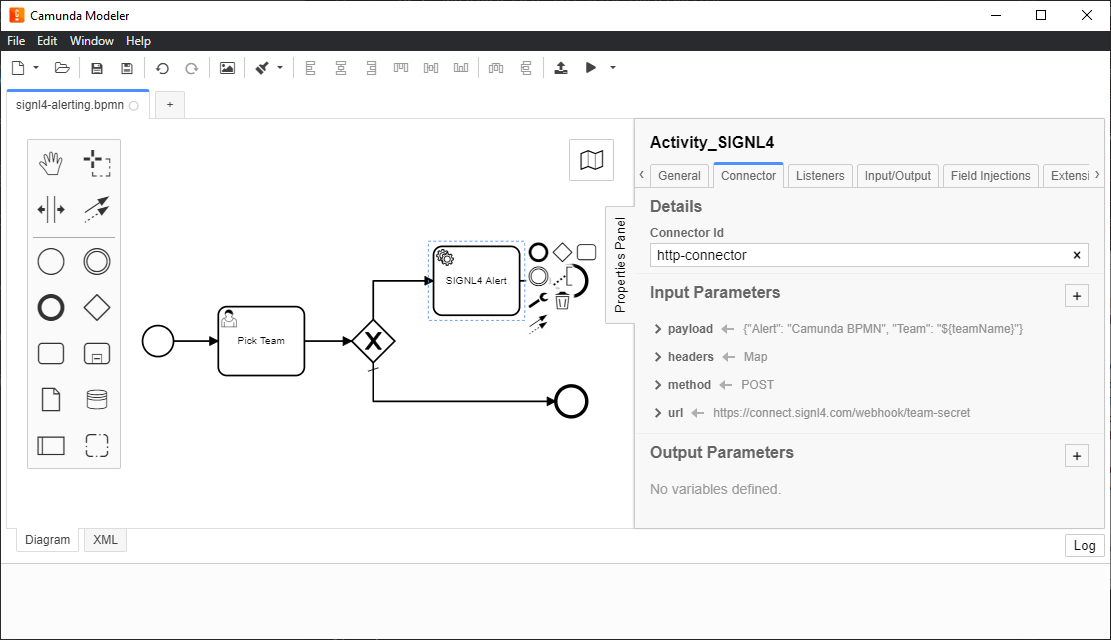
Task: Distribute elements vertically icon
Action: click(526, 68)
